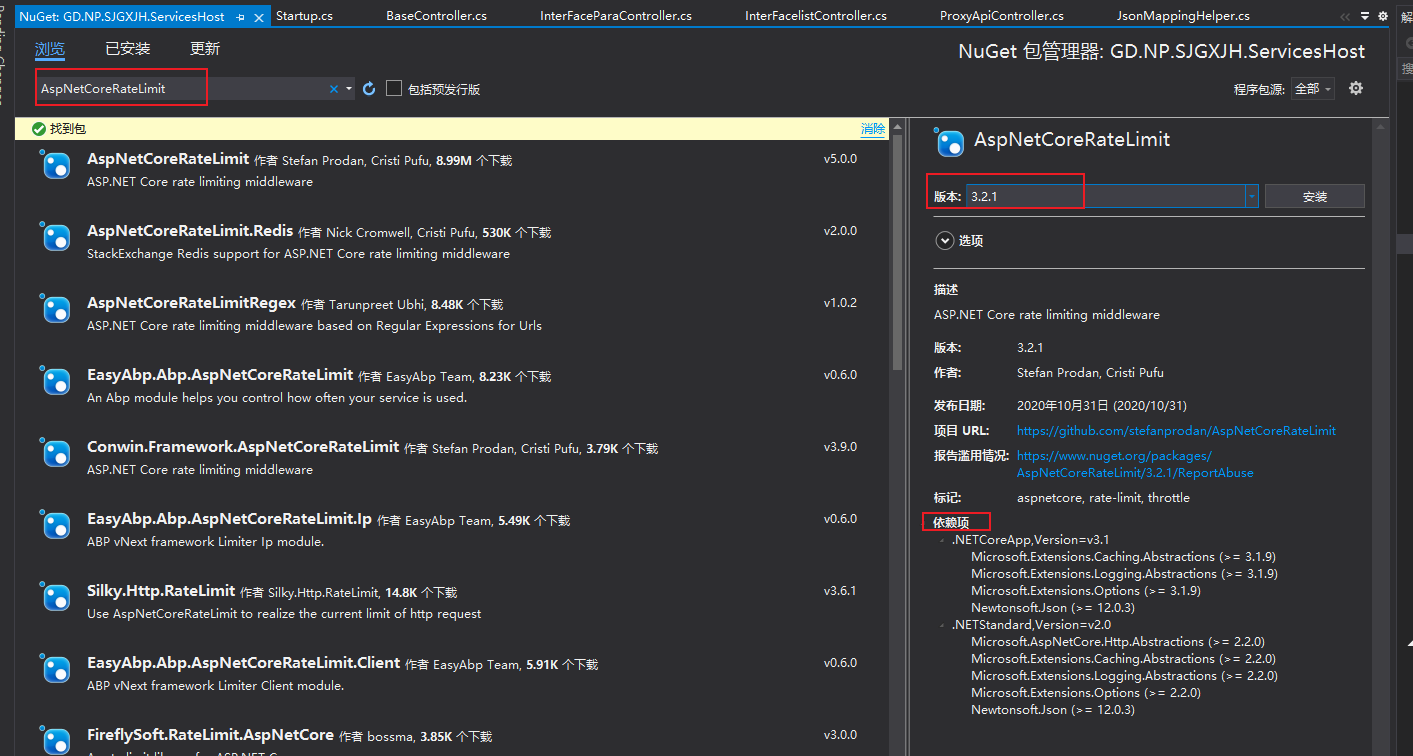This screenshot has width=1413, height=756.
Task: Open the 版本 3.2.1 version dropdown
Action: click(x=1251, y=196)
